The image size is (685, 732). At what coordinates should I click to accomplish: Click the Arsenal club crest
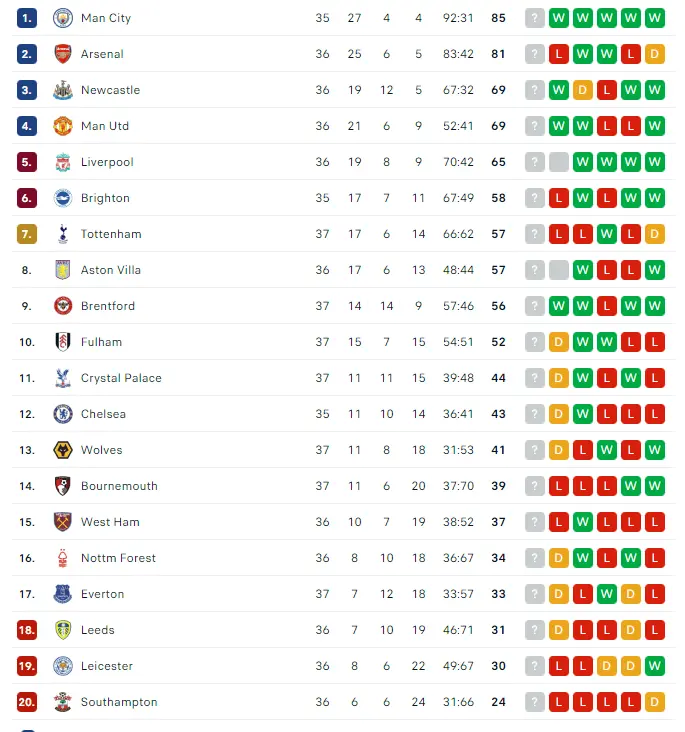click(x=63, y=54)
